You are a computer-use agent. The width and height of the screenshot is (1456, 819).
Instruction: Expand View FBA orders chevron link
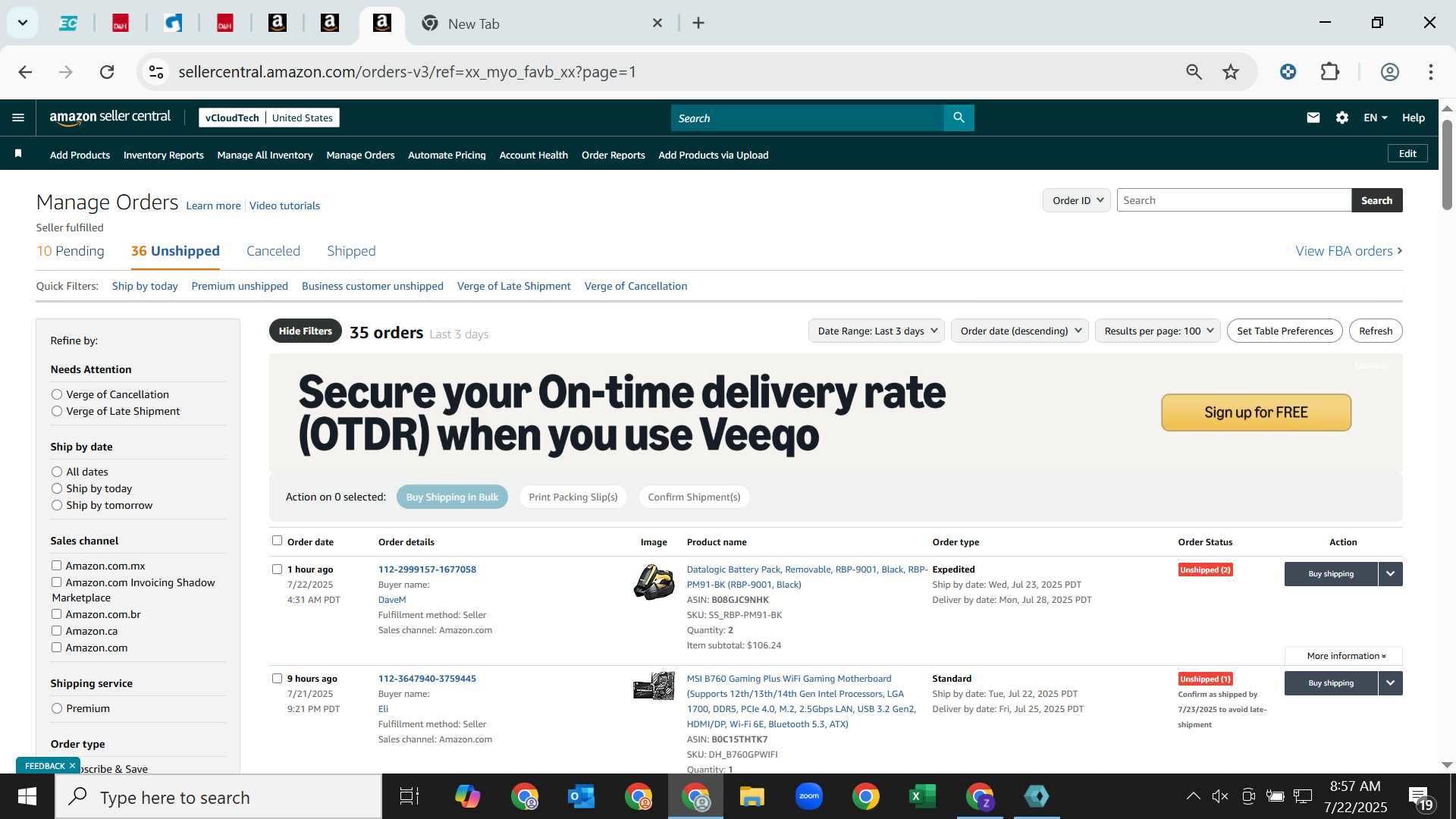point(1349,251)
